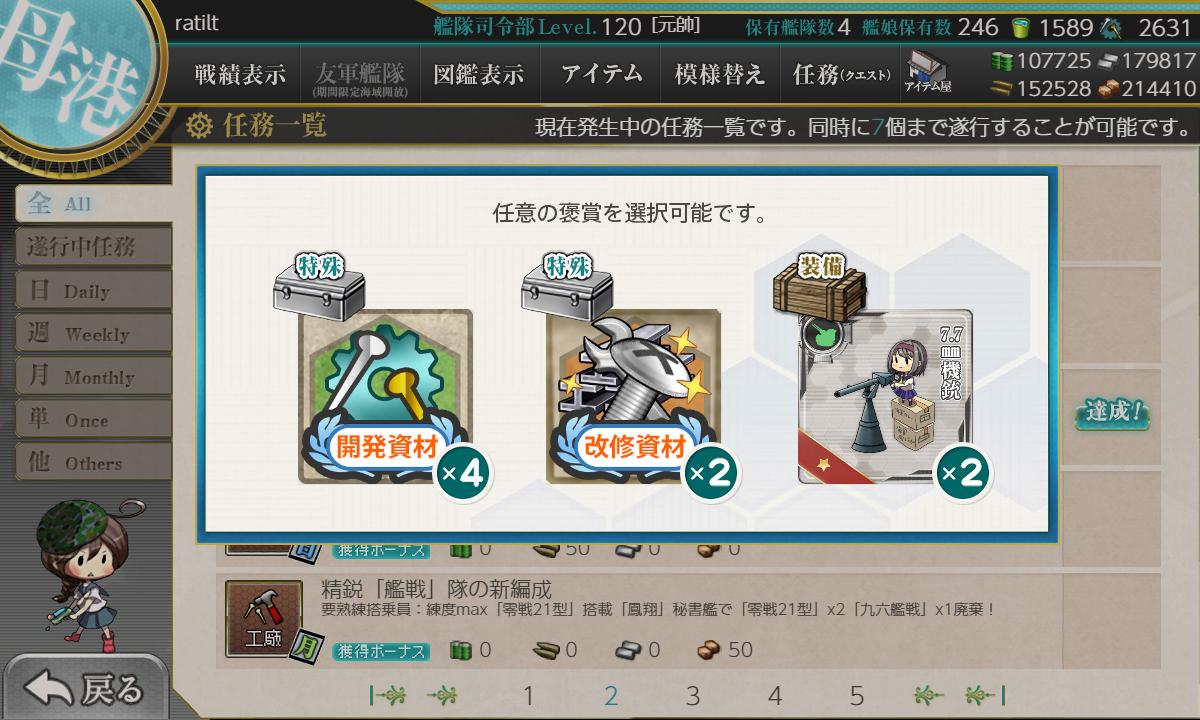Go back with the 戻る button
Viewport: 1200px width, 720px height.
click(86, 688)
